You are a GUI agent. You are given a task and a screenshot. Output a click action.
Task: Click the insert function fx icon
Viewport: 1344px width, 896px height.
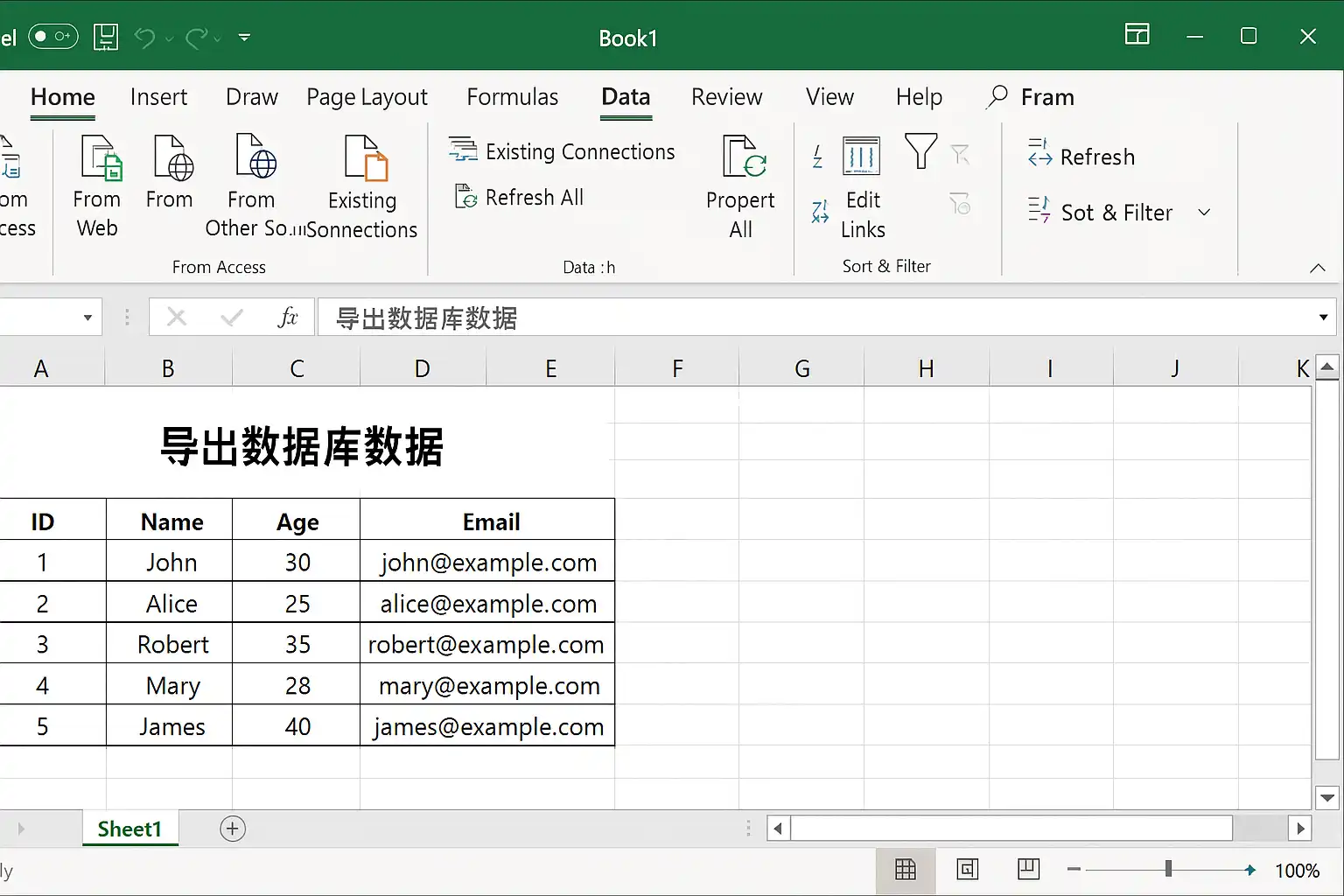point(287,317)
